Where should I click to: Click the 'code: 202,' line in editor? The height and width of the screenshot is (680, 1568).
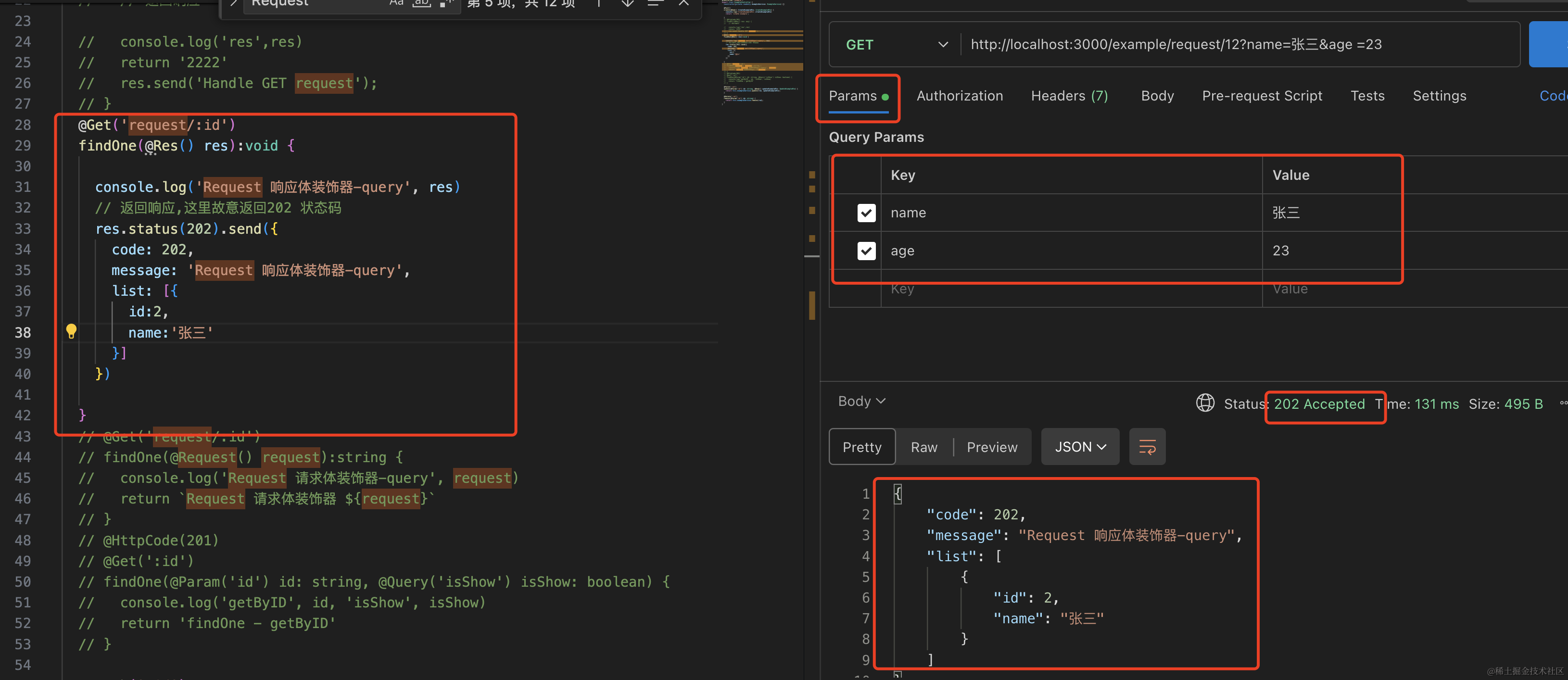click(x=152, y=250)
